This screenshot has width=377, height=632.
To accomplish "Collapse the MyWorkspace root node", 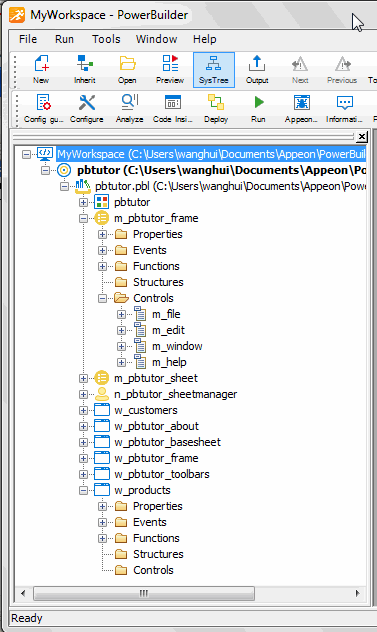I will point(26,154).
